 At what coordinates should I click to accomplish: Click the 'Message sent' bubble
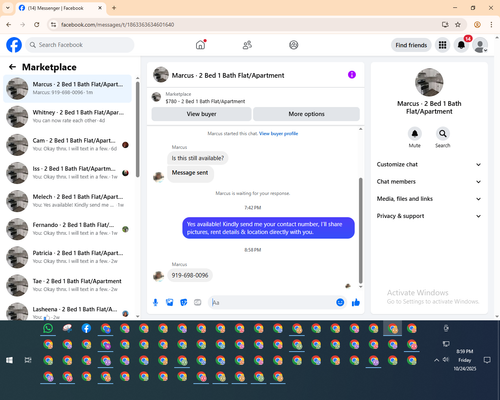pos(190,173)
